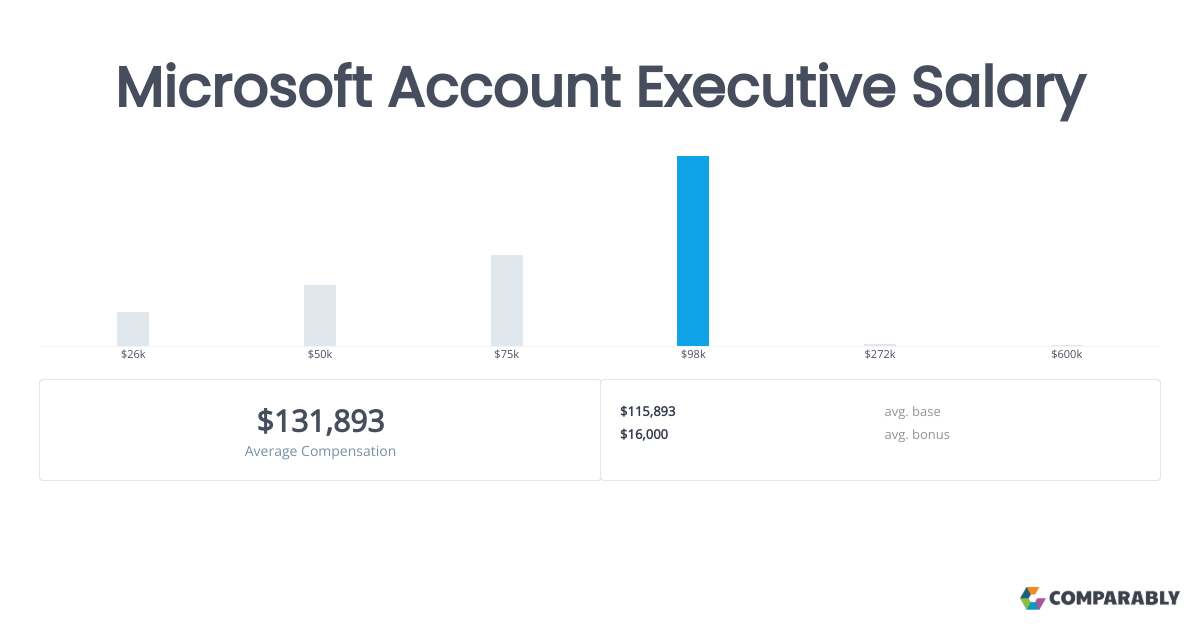Click the avg. base label
The width and height of the screenshot is (1200, 630).
pos(912,411)
